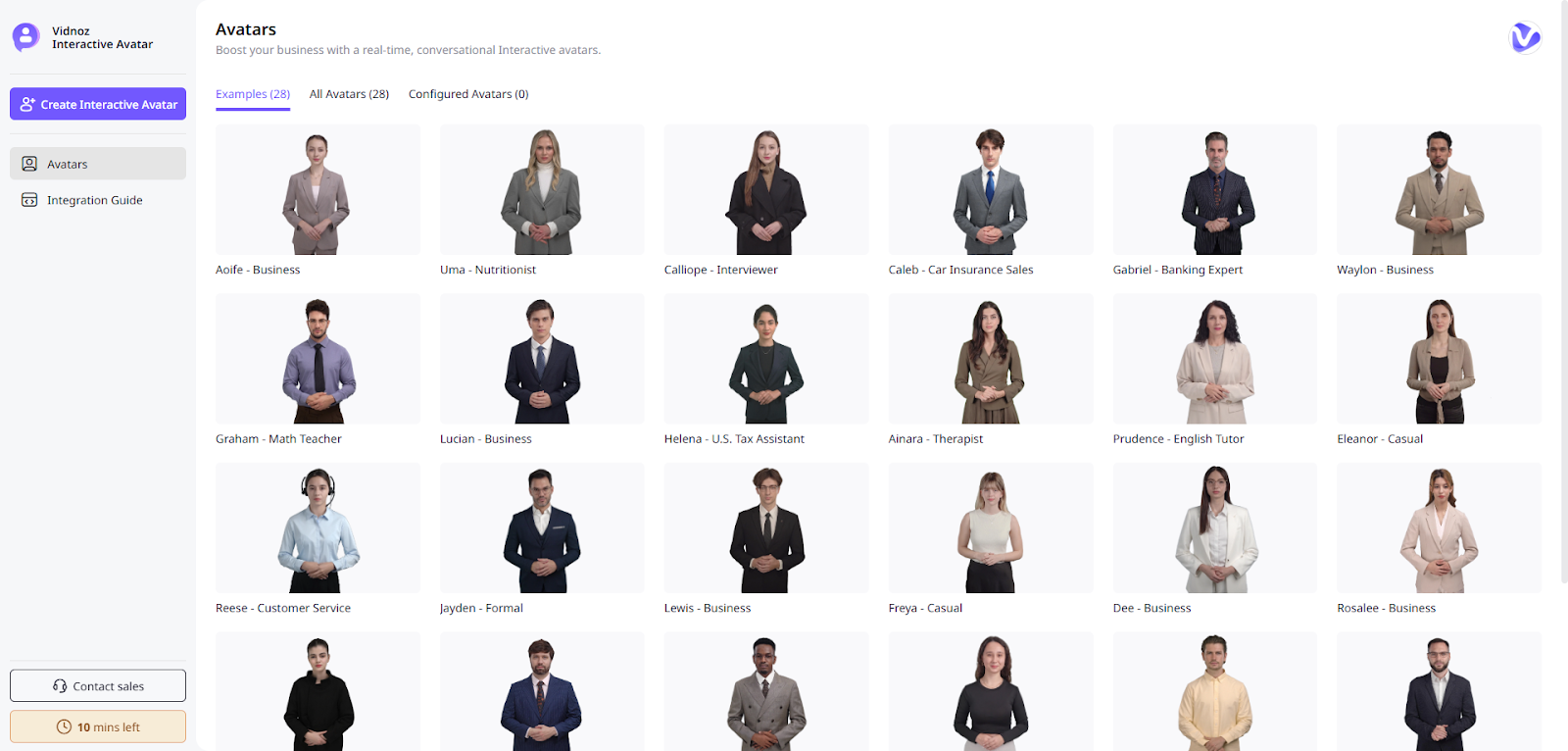This screenshot has height=751, width=1568.
Task: Select the Reese - Customer Service avatar
Action: tap(318, 528)
